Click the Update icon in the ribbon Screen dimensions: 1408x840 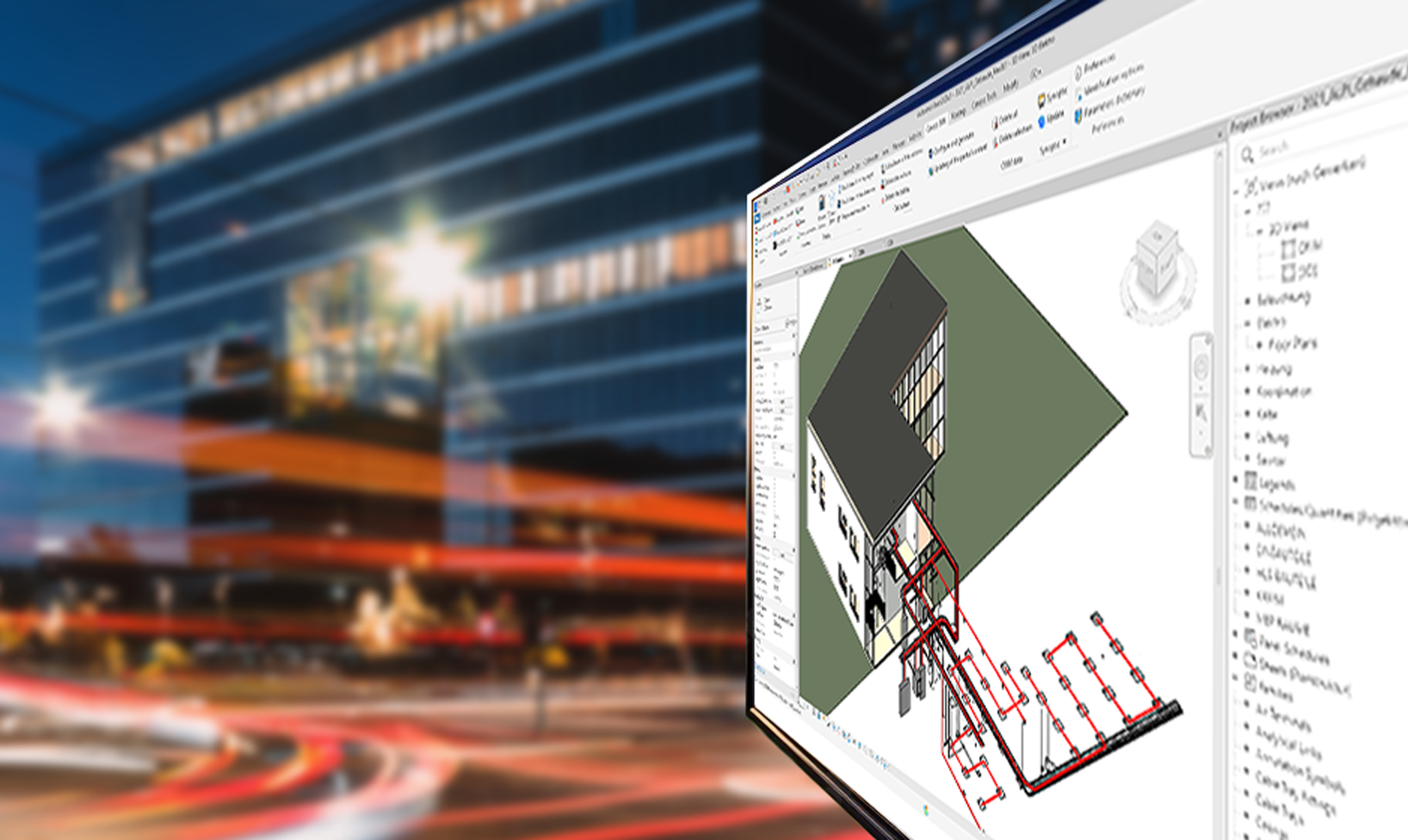[1041, 121]
